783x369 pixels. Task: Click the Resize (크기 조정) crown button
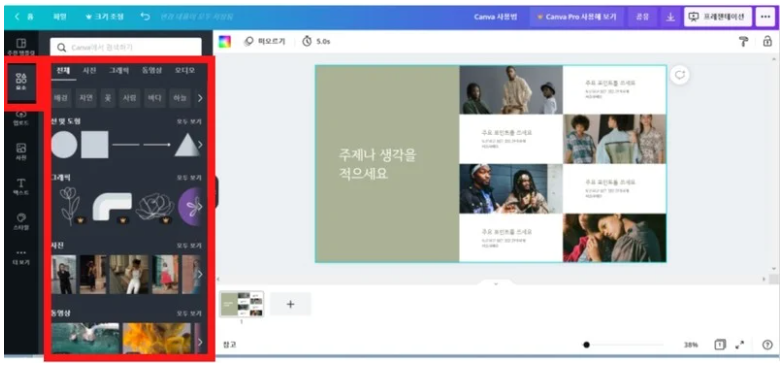[104, 16]
